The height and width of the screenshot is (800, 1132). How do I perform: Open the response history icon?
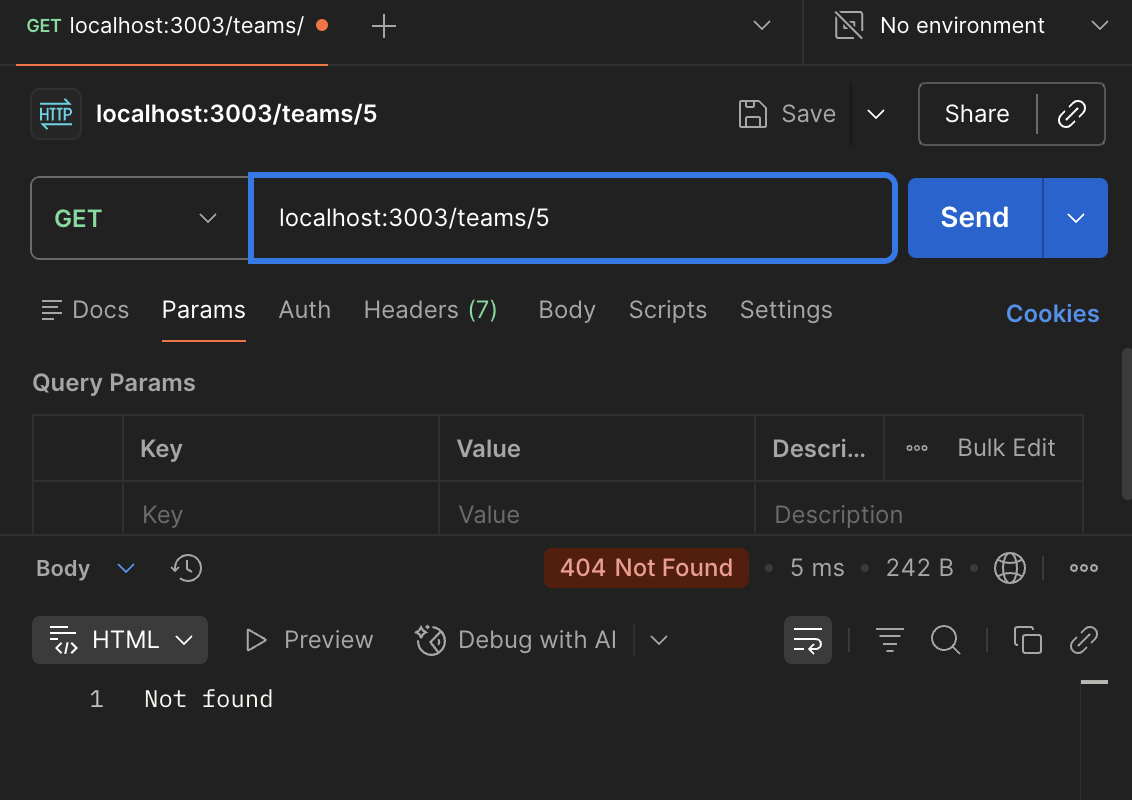(187, 568)
